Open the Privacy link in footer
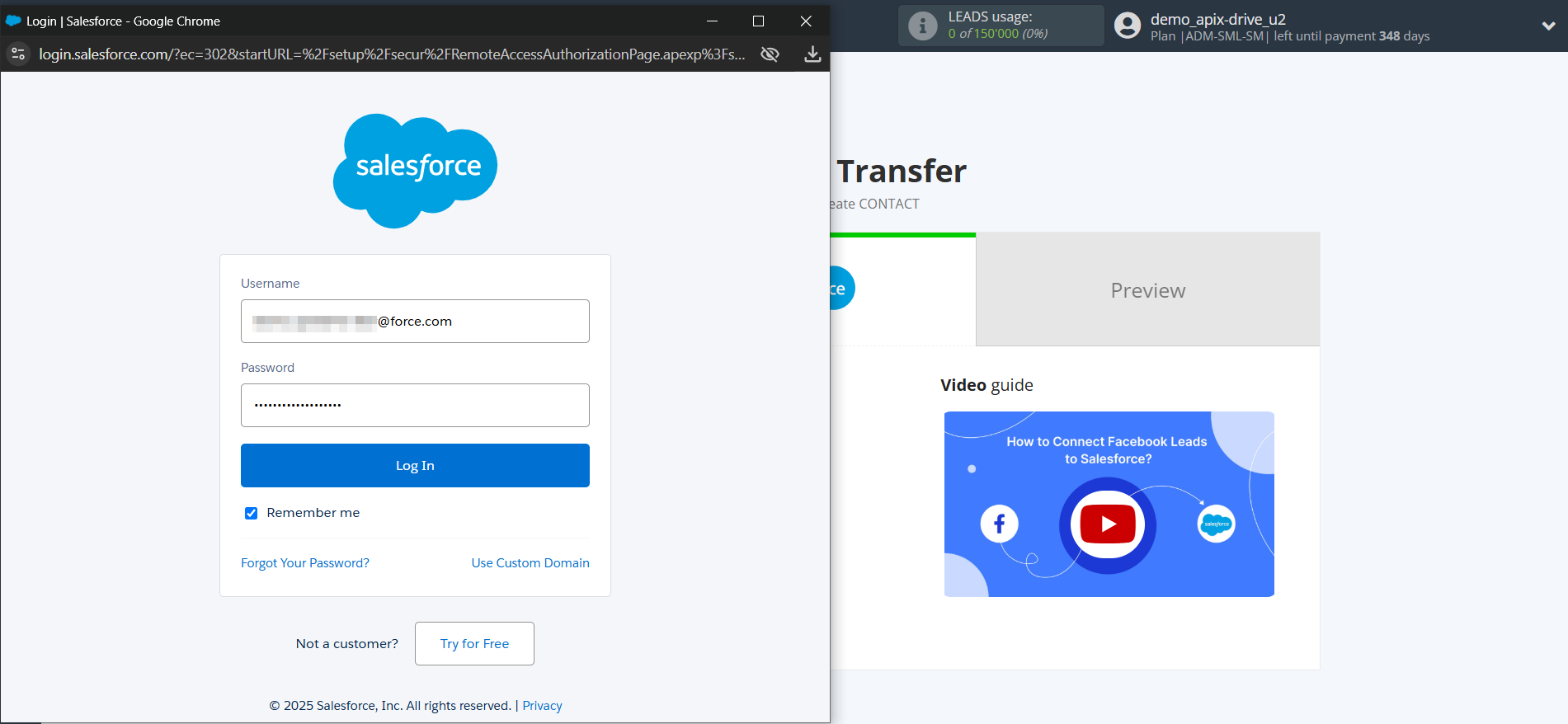Screen dimensions: 1568x724 542,706
